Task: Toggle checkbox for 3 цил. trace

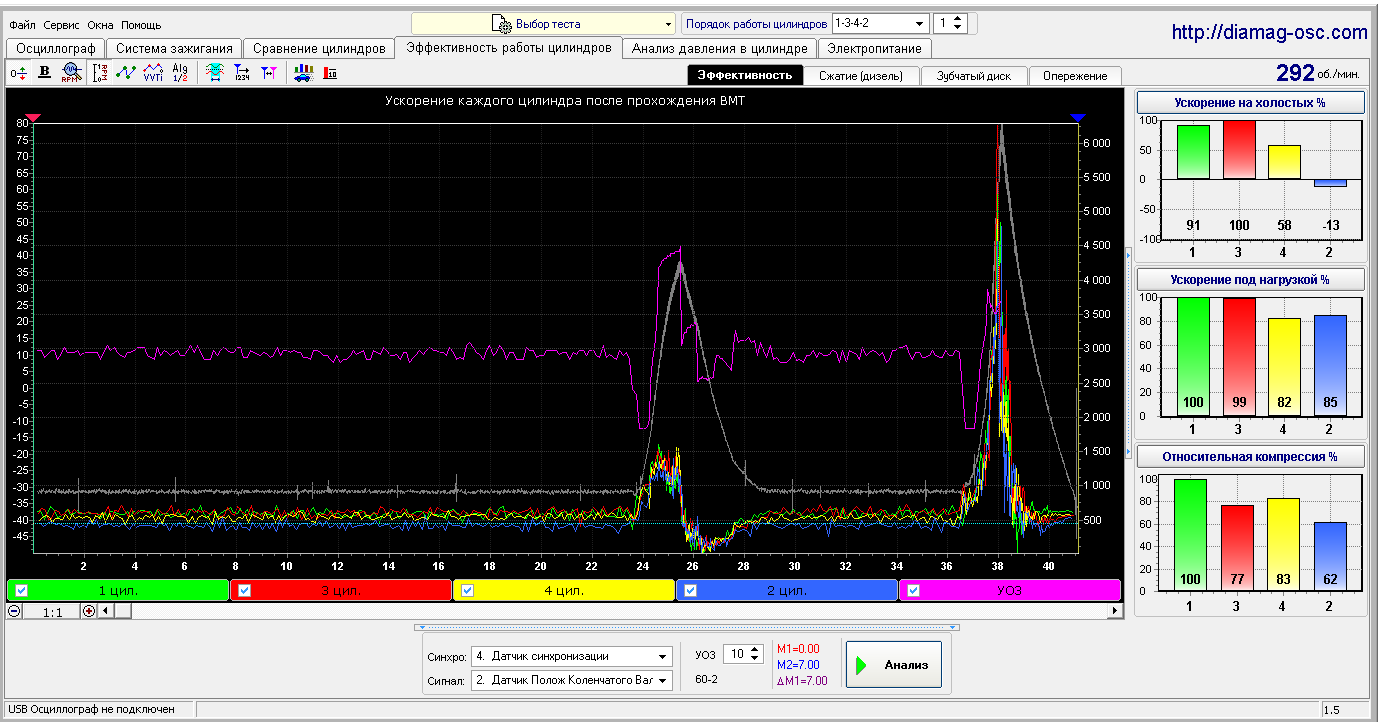Action: tap(244, 590)
